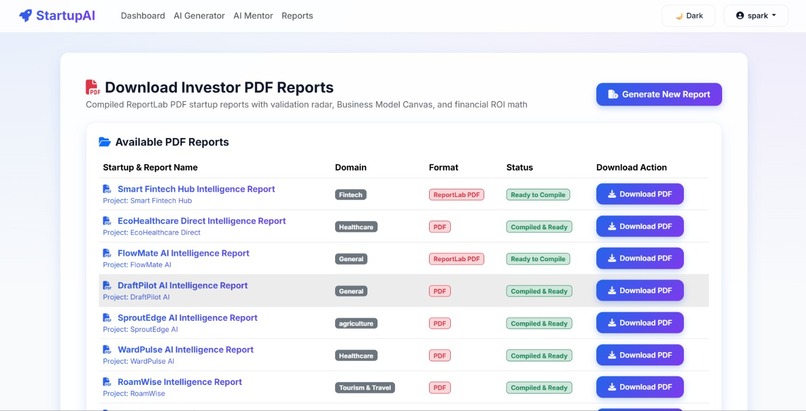Viewport: 806px width, 411px height.
Task: Click file icon beside DraftPilot AI report
Action: (107, 286)
